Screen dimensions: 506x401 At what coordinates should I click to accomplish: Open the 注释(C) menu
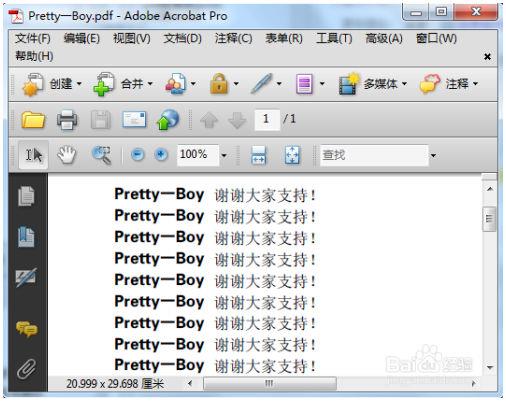233,39
